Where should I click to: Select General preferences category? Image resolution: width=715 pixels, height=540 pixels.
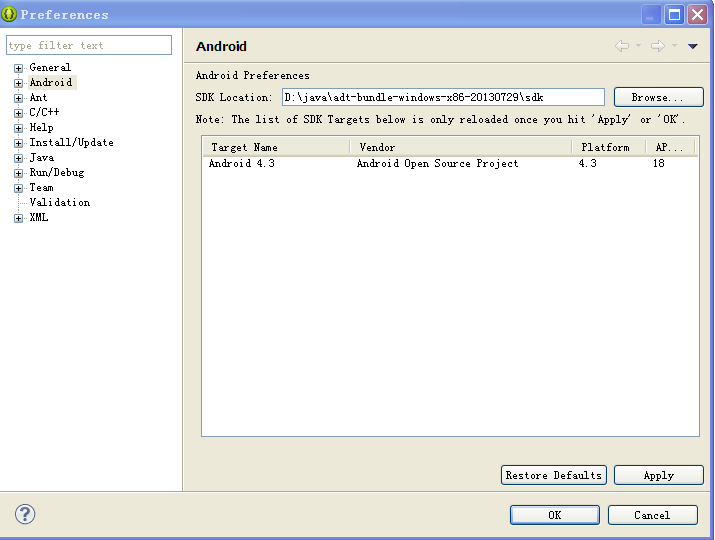(50, 68)
